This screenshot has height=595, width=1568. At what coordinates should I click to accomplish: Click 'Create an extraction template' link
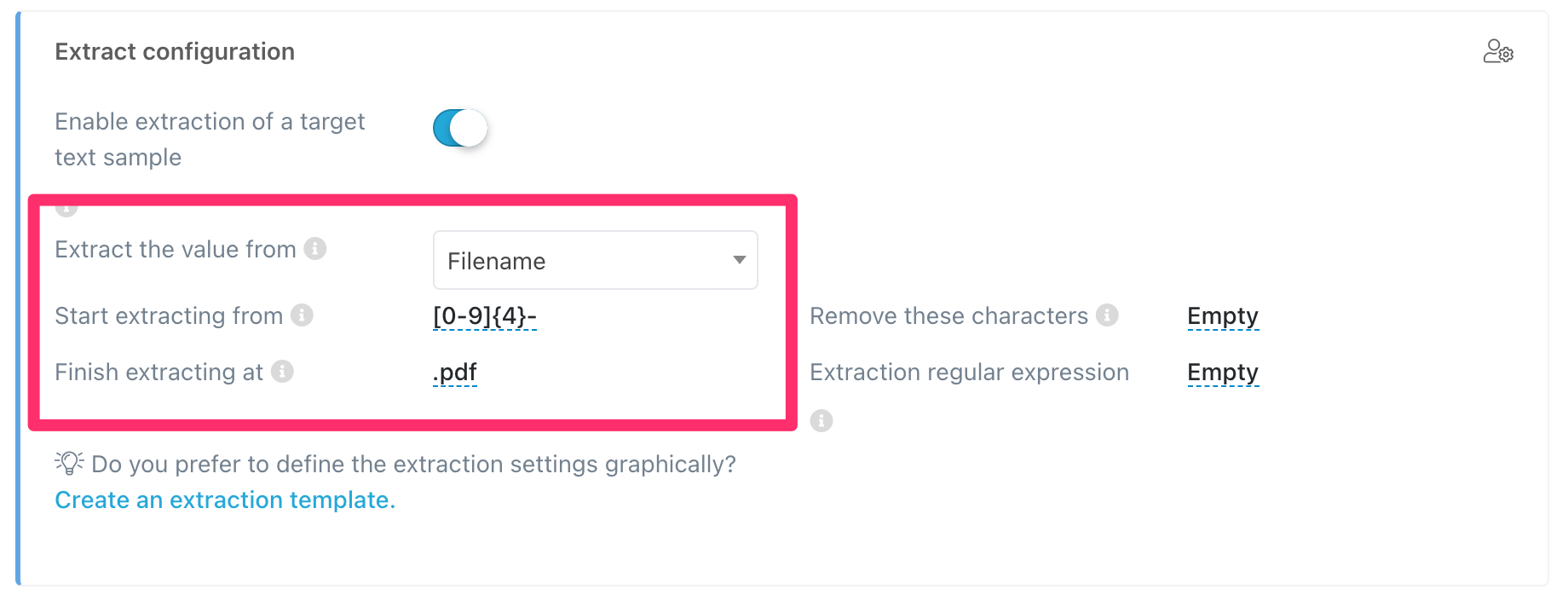coord(225,500)
